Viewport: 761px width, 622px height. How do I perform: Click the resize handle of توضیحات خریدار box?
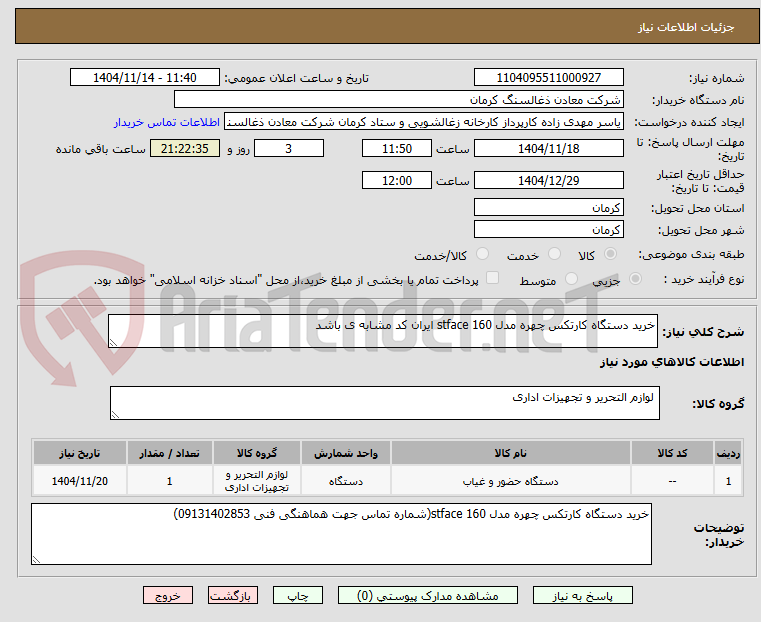(x=36, y=560)
